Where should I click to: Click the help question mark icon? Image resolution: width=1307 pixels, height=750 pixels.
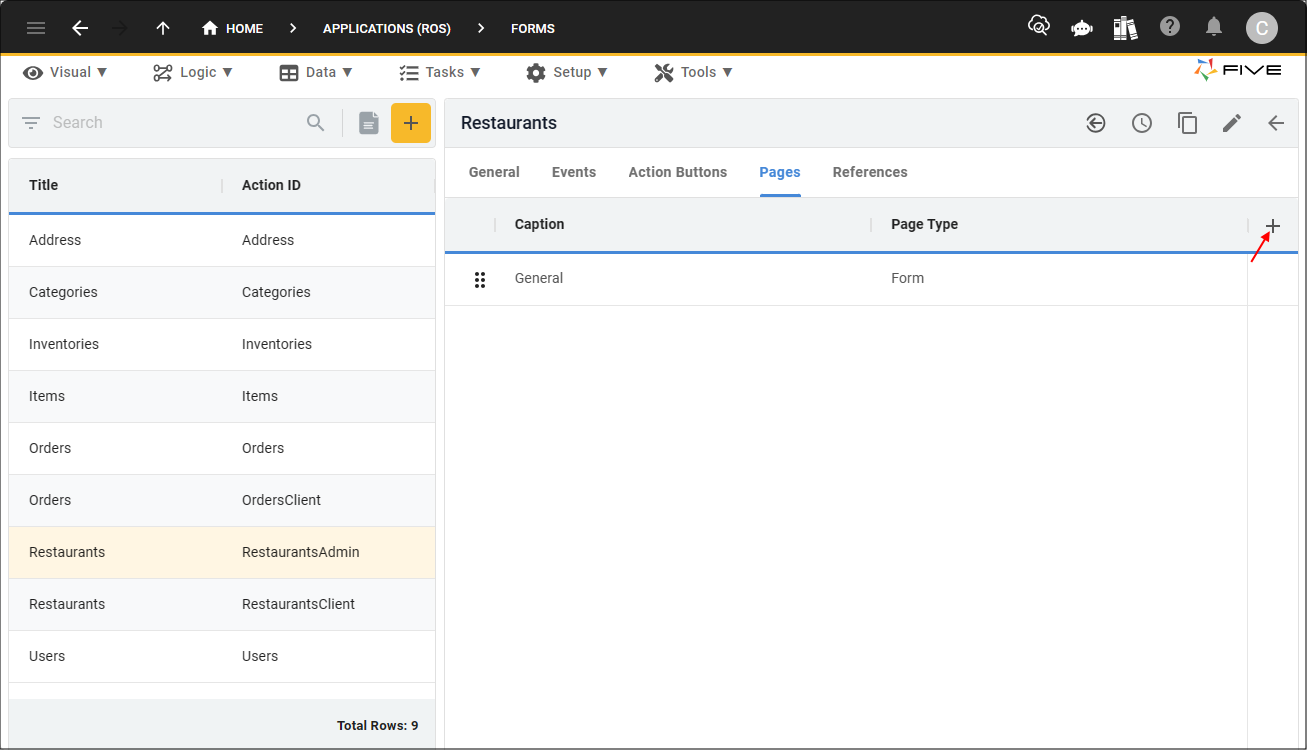pos(1170,27)
